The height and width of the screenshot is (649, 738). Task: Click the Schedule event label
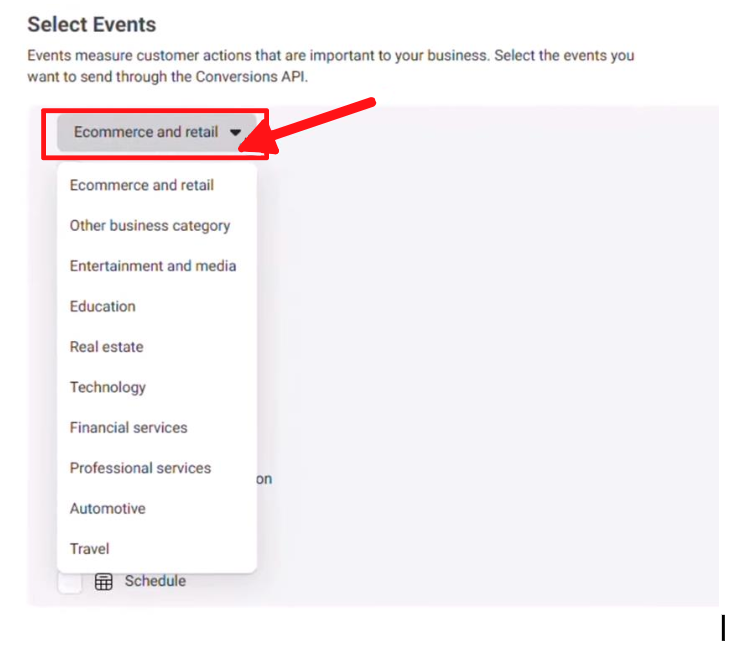155,581
